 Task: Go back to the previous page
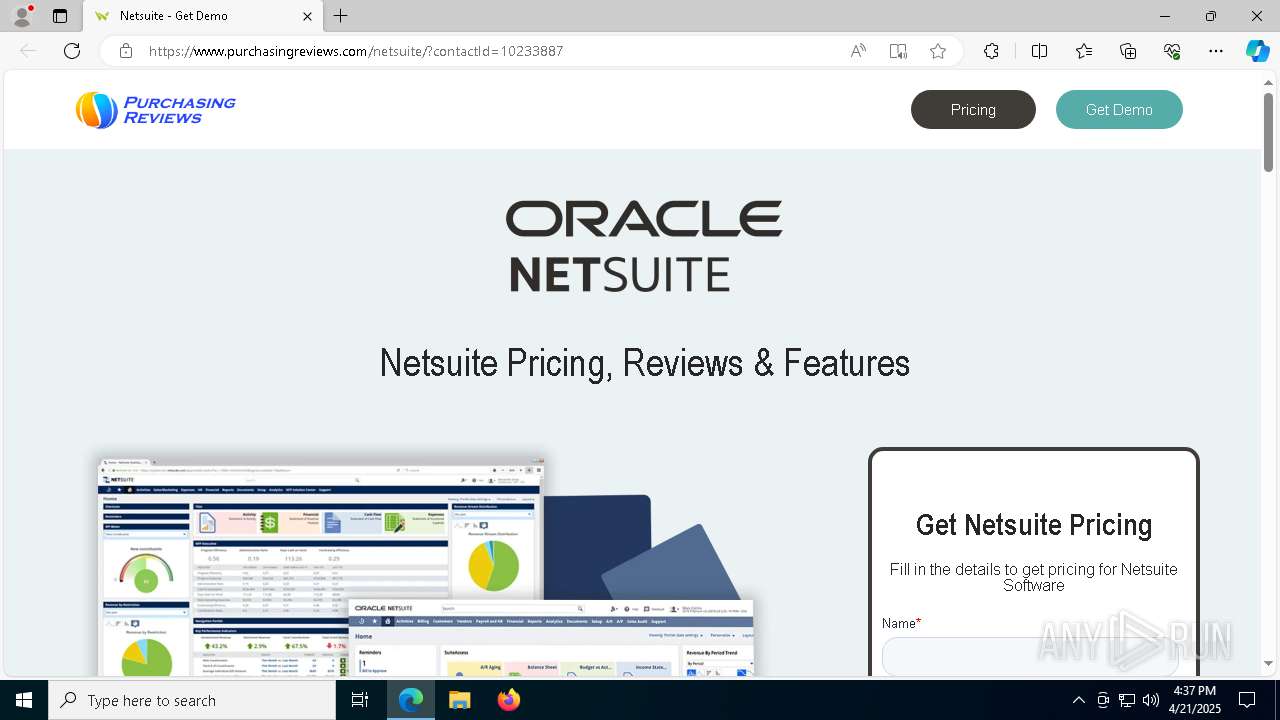click(28, 51)
